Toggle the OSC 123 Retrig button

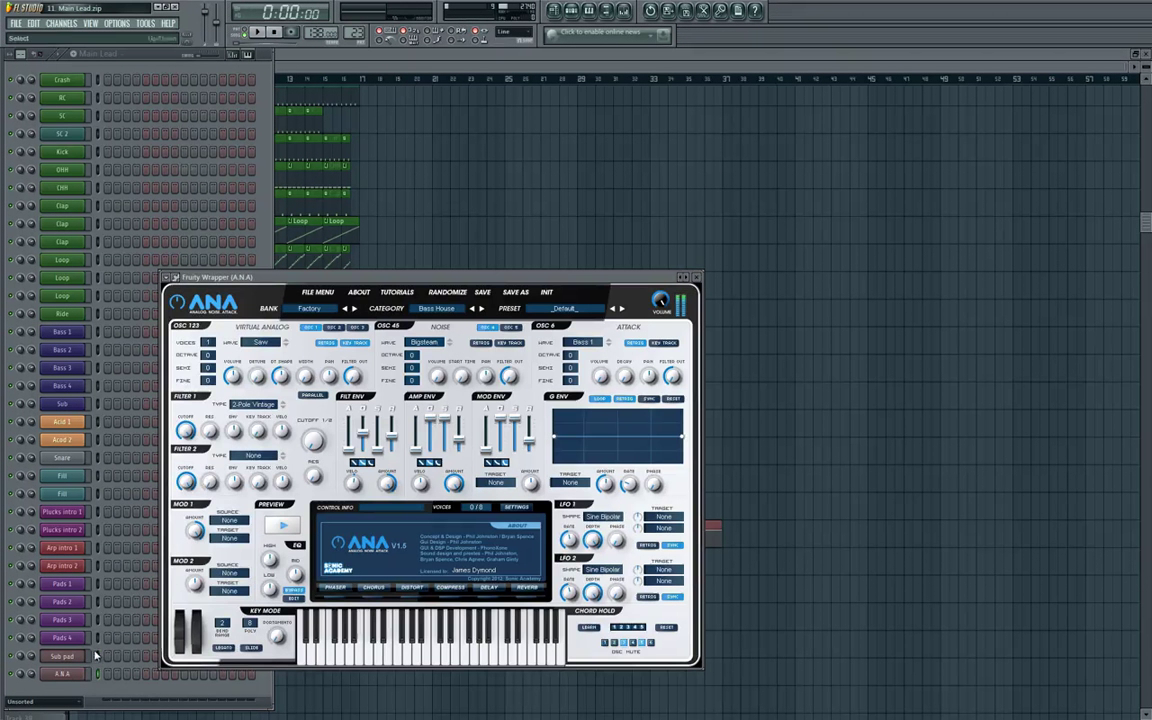[326, 343]
